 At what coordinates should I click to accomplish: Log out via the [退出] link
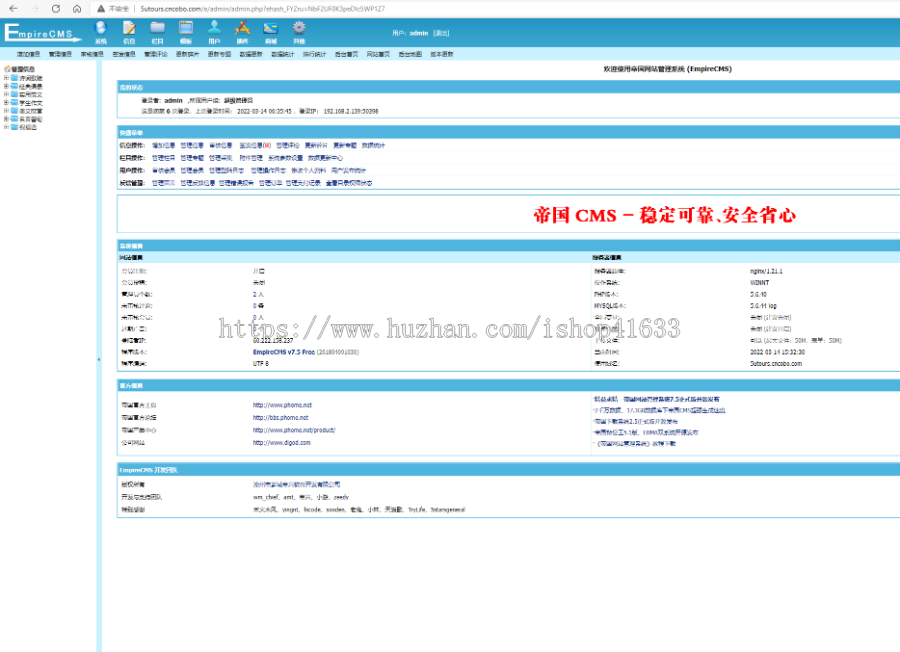tap(441, 33)
